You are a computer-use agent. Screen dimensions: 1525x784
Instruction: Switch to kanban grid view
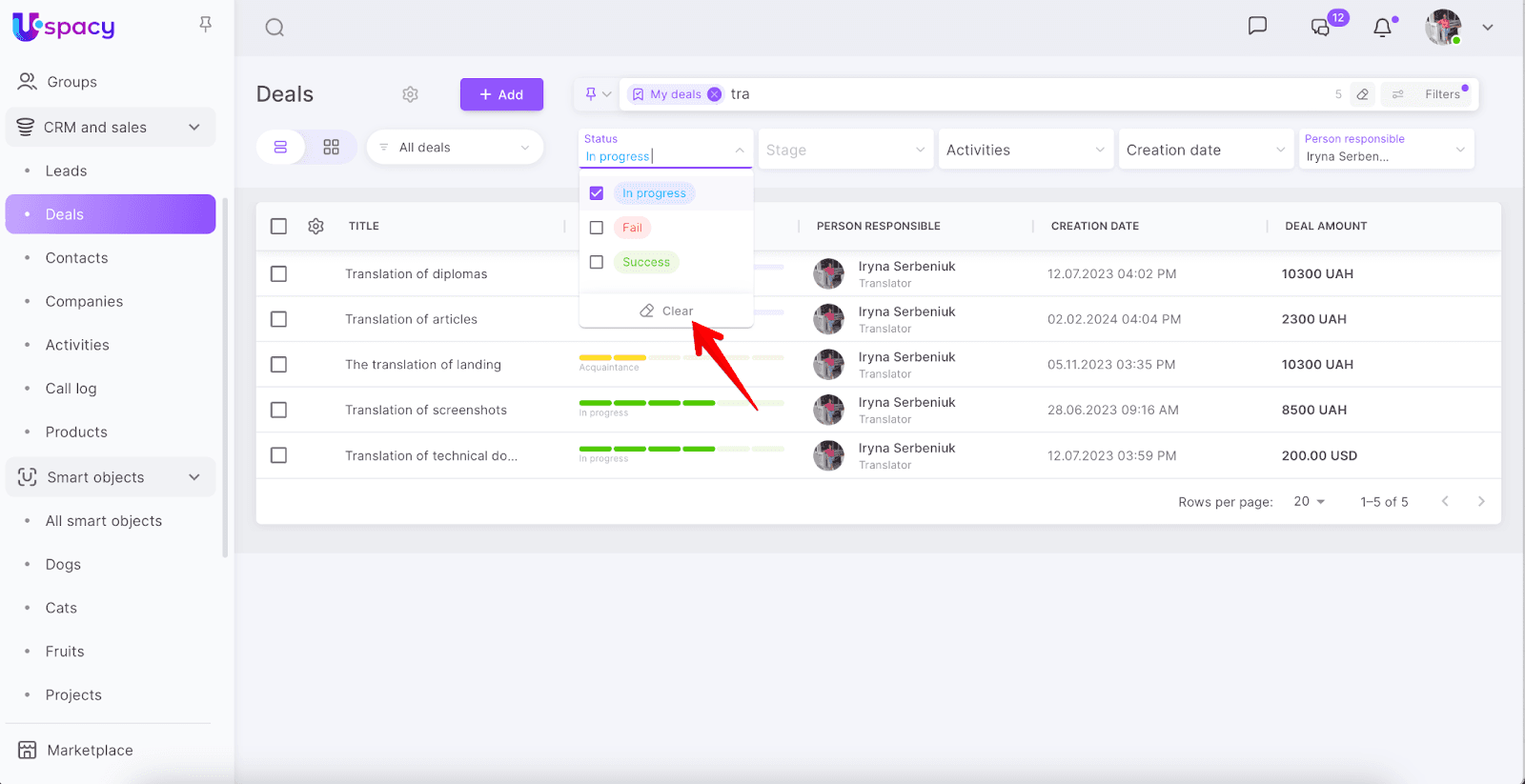pos(331,148)
